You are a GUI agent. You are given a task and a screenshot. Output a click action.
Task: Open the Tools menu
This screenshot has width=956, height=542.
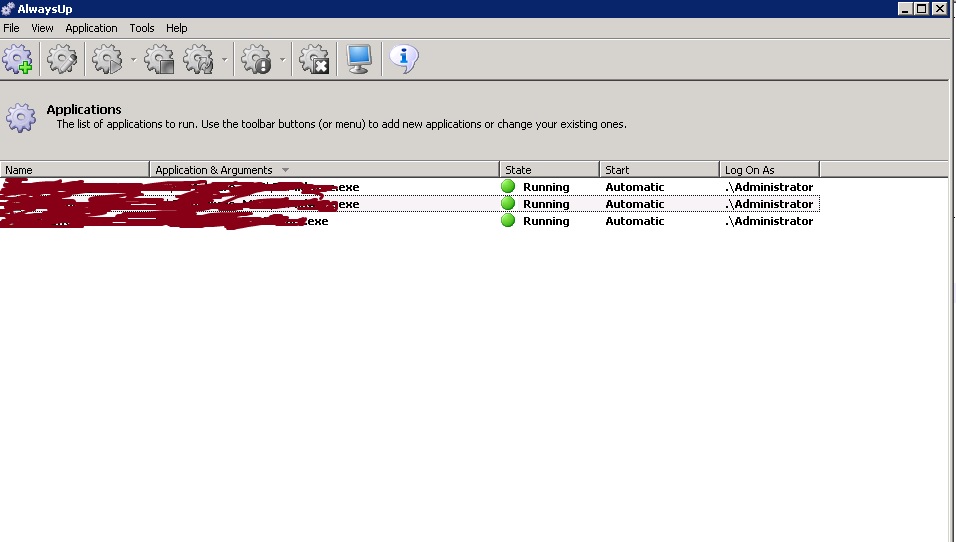point(142,28)
